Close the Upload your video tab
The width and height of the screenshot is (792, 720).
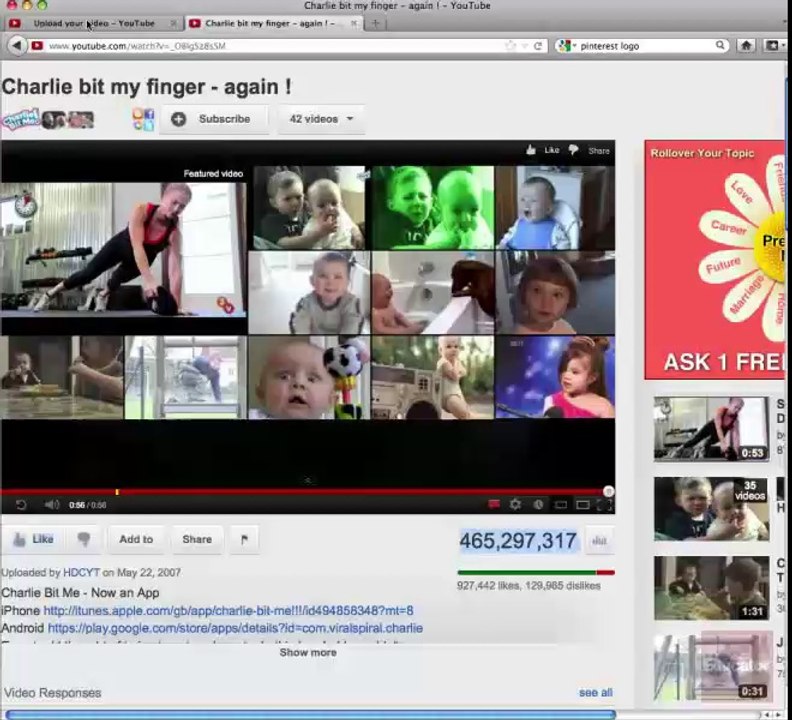(174, 23)
